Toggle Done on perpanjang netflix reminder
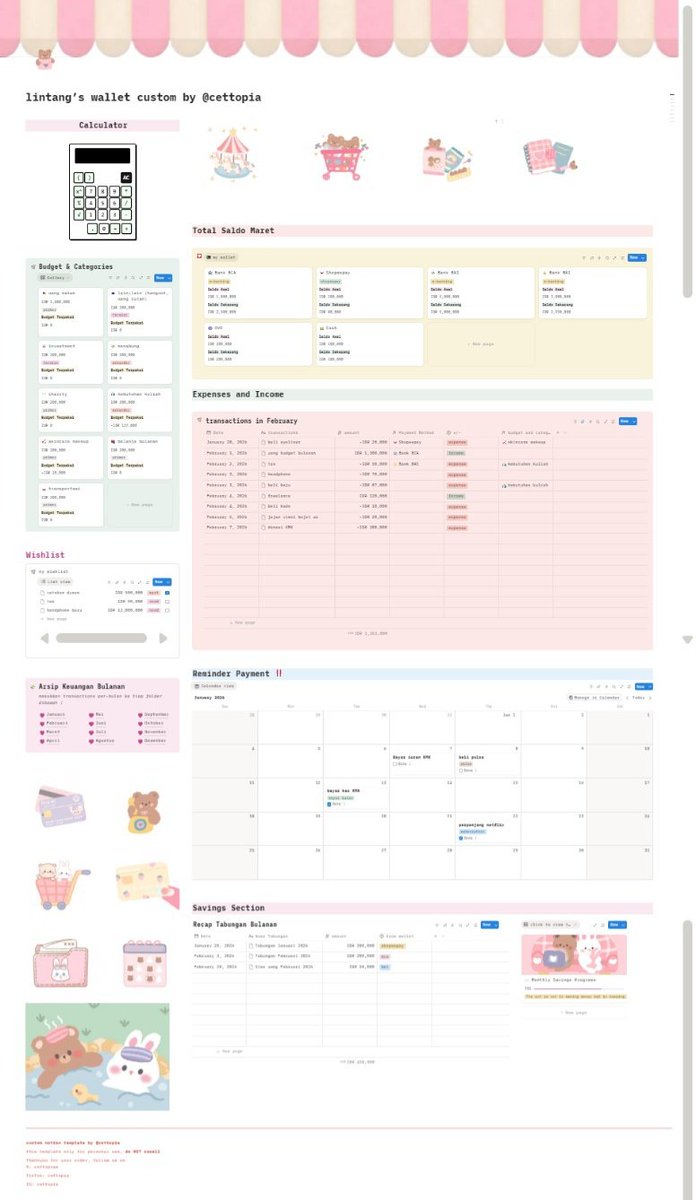The image size is (696, 1200). click(x=462, y=838)
